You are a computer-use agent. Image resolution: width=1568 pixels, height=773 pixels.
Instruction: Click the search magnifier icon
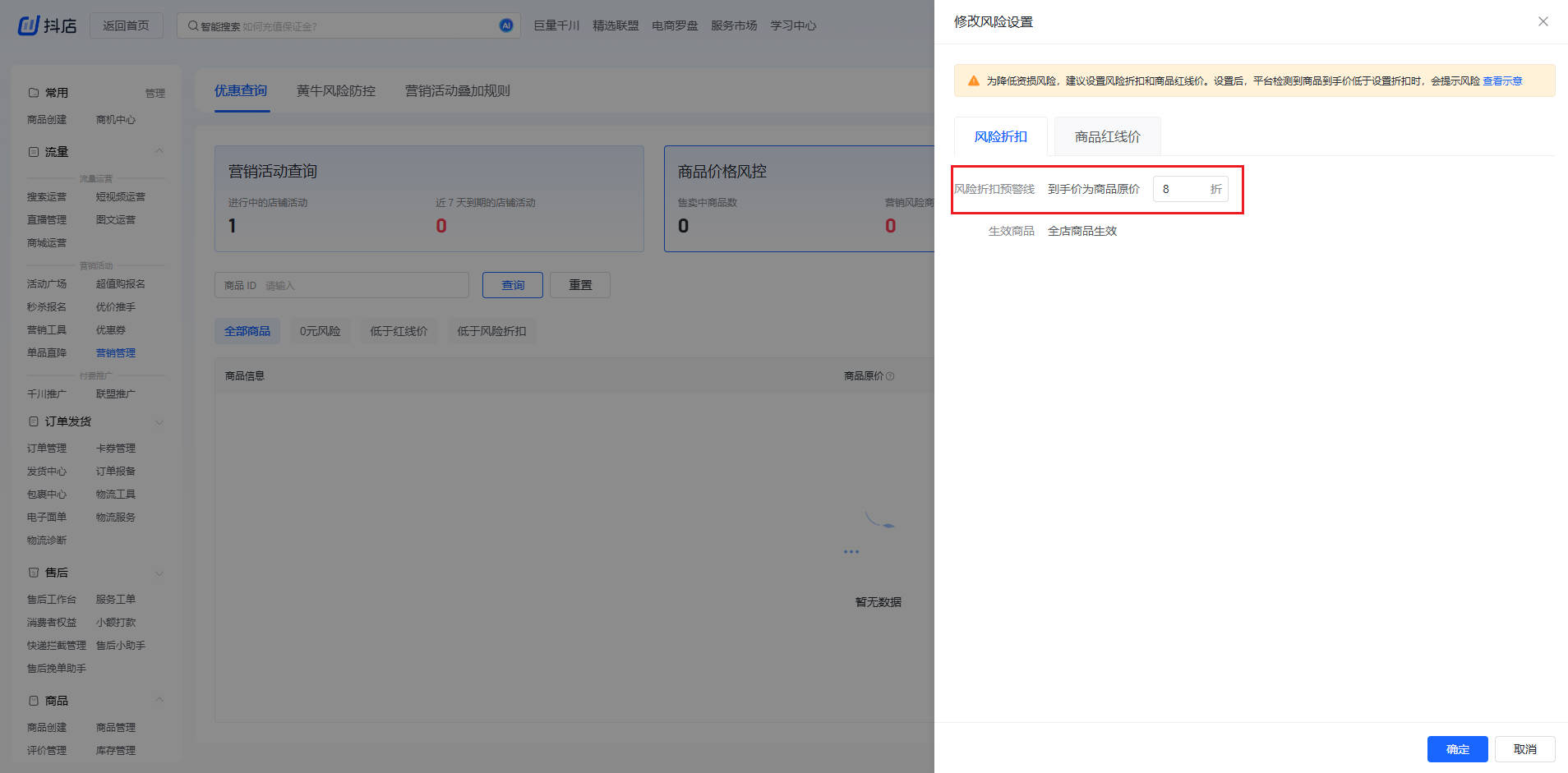point(193,25)
